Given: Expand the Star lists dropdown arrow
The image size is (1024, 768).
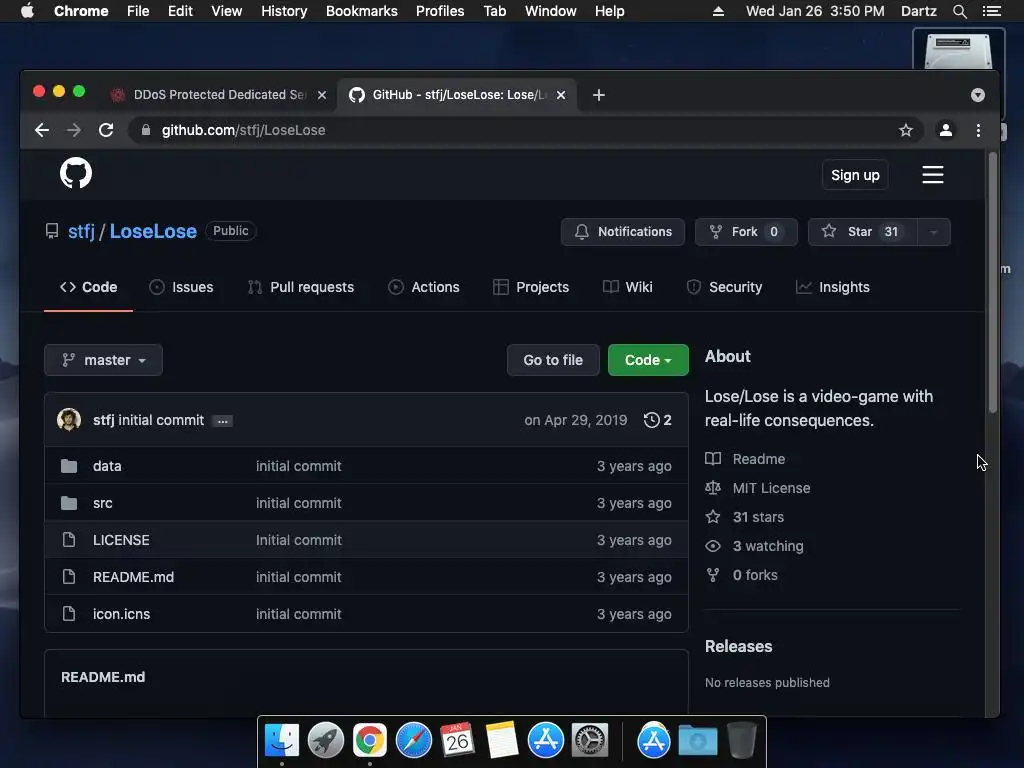Looking at the screenshot, I should (x=933, y=232).
